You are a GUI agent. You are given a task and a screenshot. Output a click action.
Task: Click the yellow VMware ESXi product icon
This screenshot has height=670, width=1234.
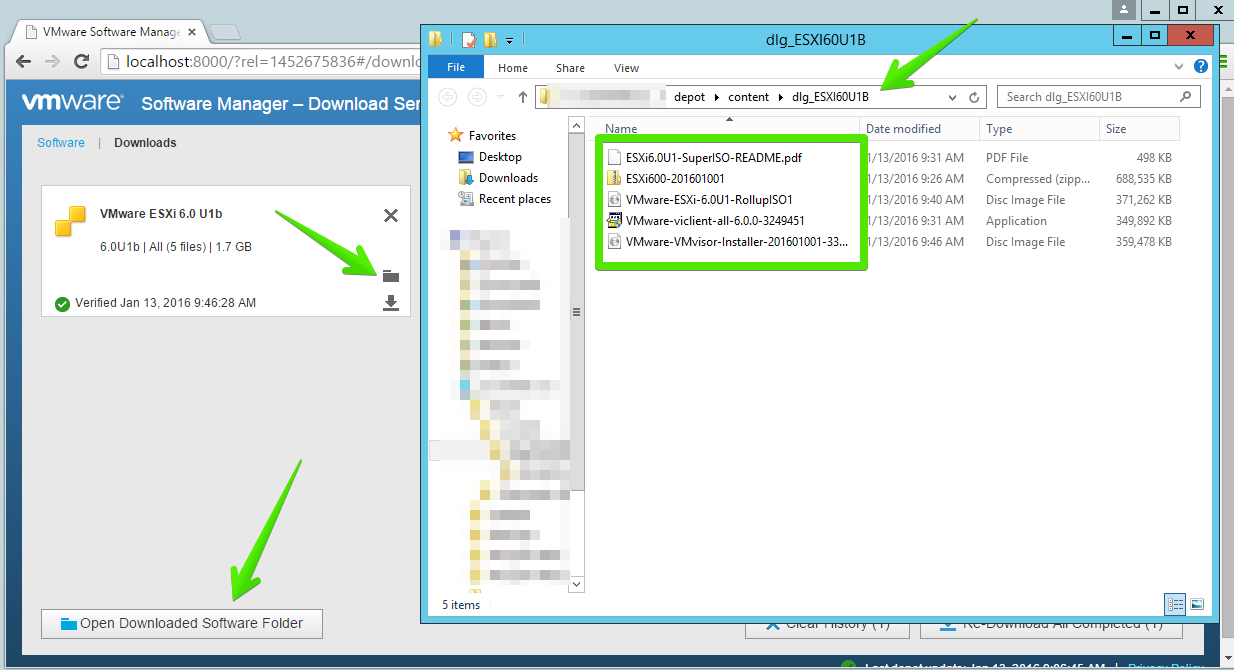71,220
